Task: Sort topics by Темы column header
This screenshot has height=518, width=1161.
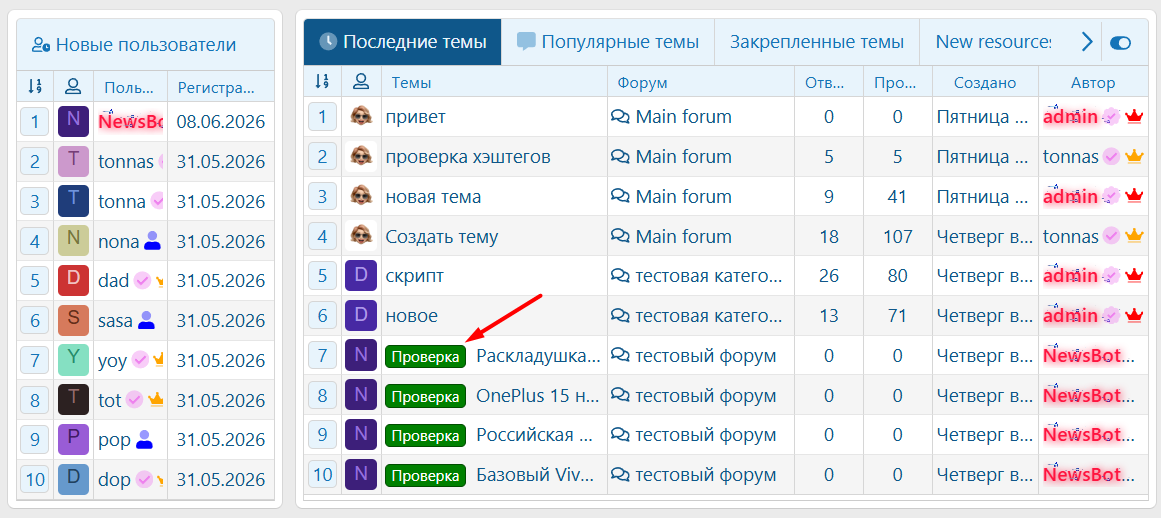Action: pyautogui.click(x=412, y=83)
